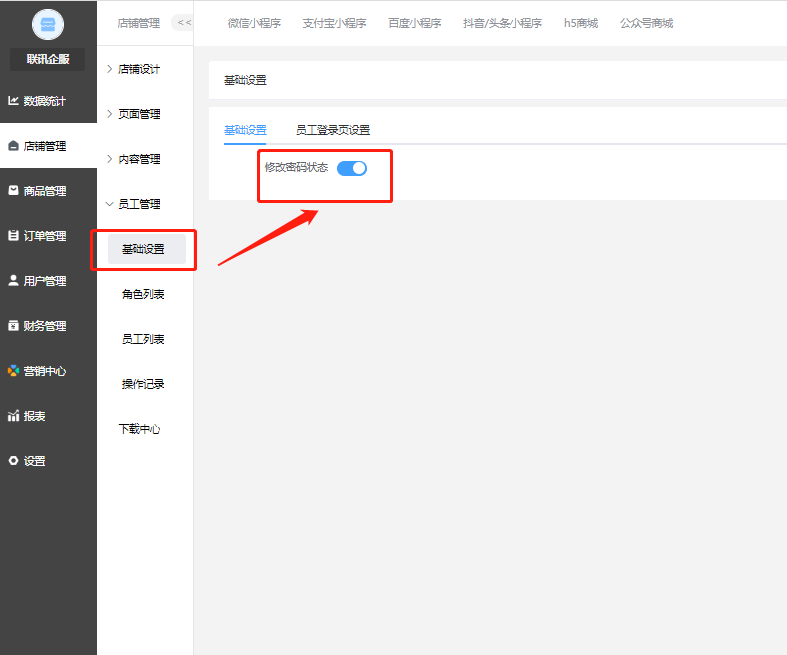The image size is (787, 655).
Task: Open the 百度小程序 tab
Action: point(415,23)
